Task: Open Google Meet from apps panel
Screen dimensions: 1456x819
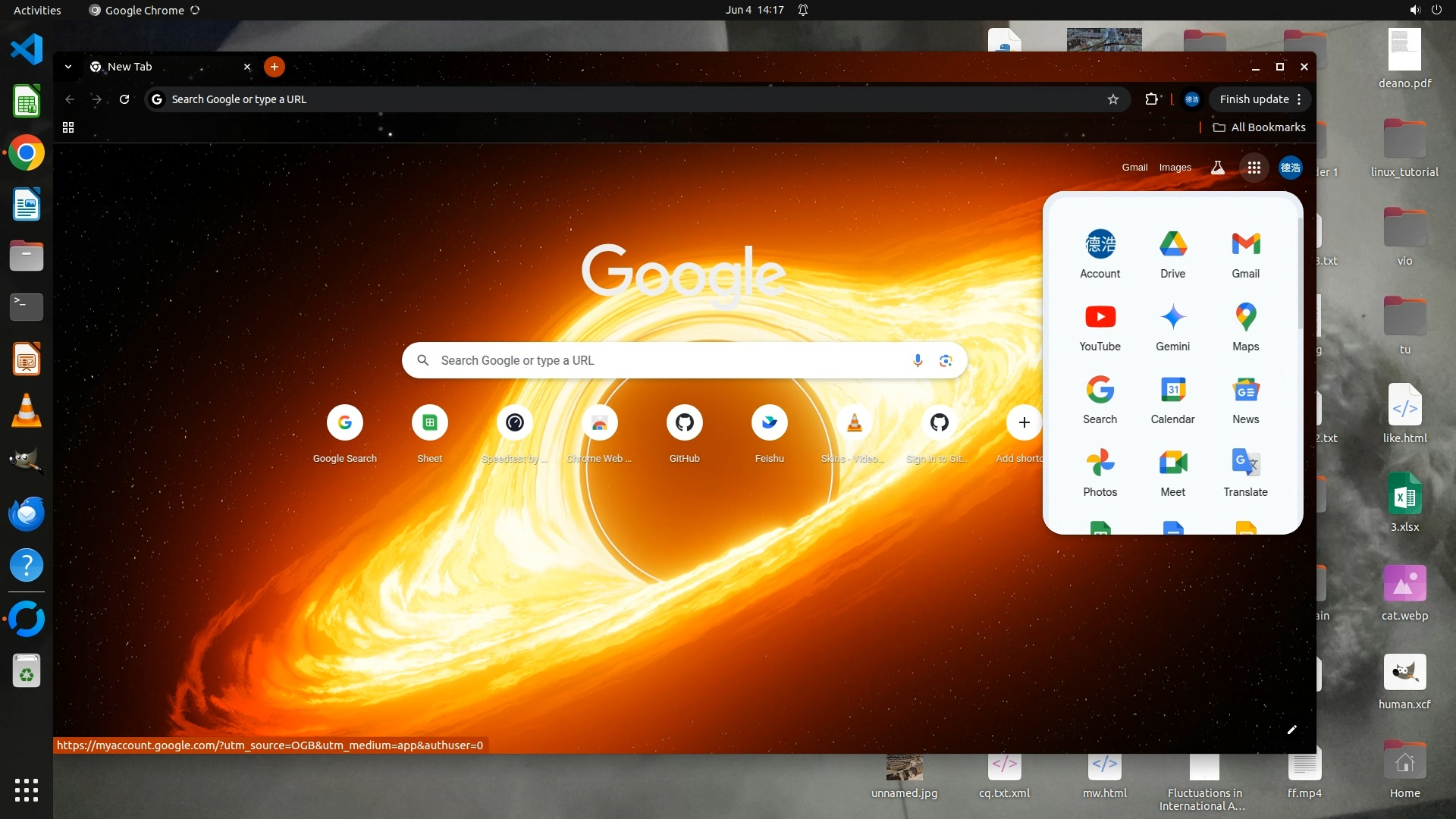Action: coord(1172,472)
